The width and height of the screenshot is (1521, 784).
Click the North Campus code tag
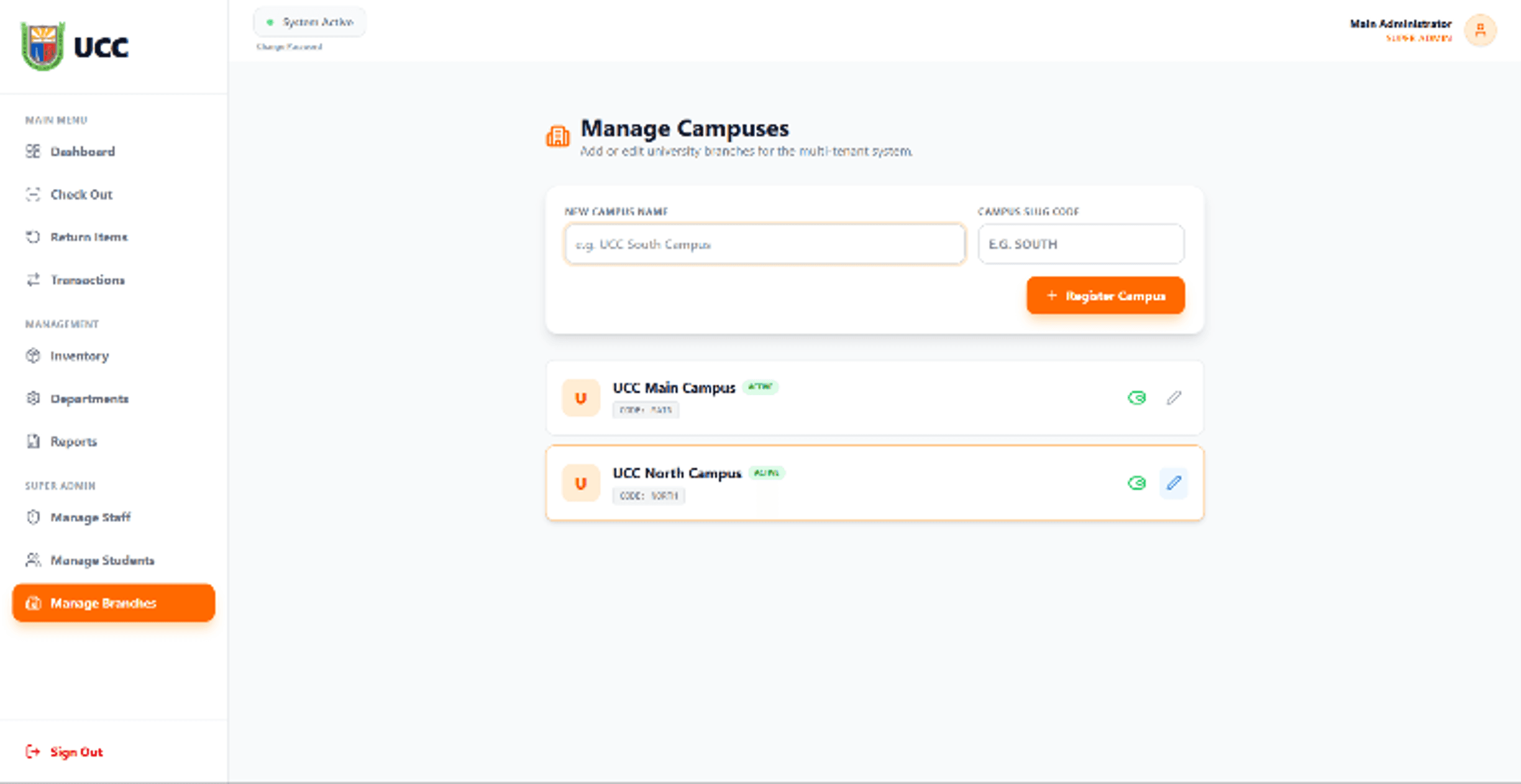(649, 496)
